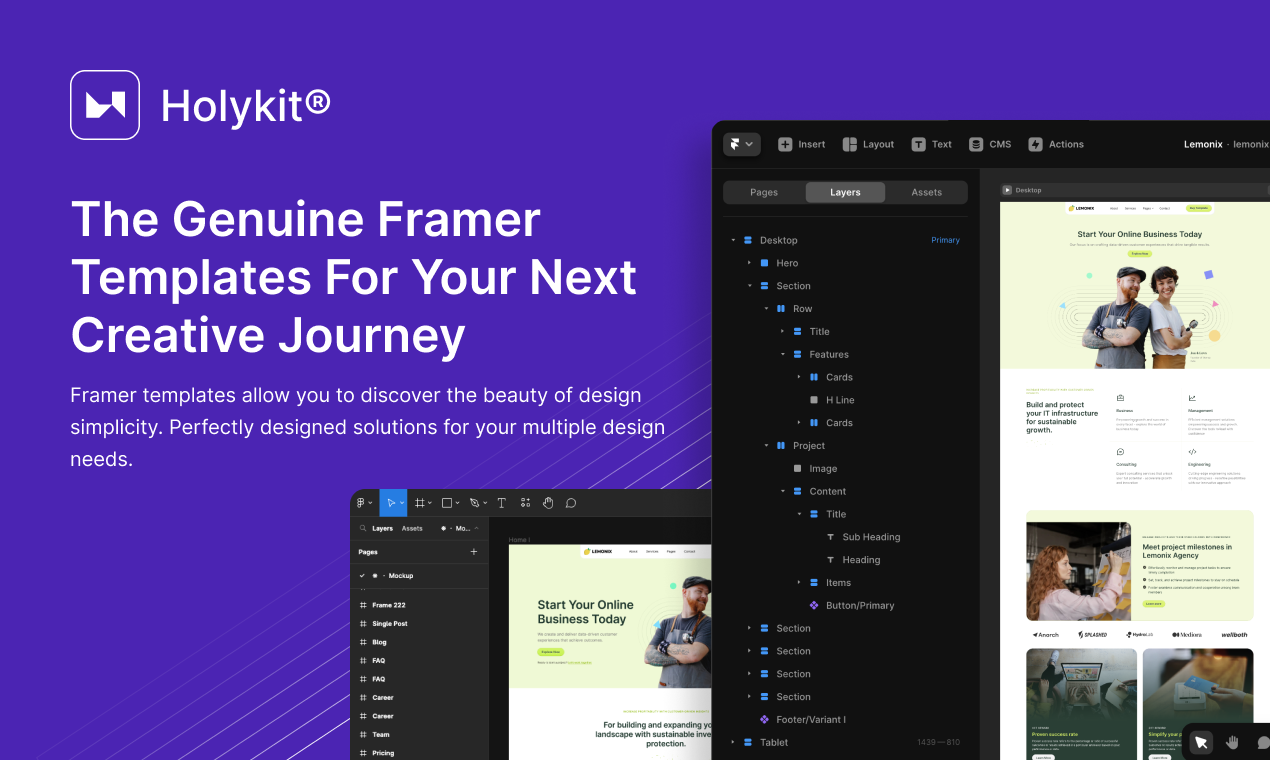Collapse the Features layer

coord(782,354)
